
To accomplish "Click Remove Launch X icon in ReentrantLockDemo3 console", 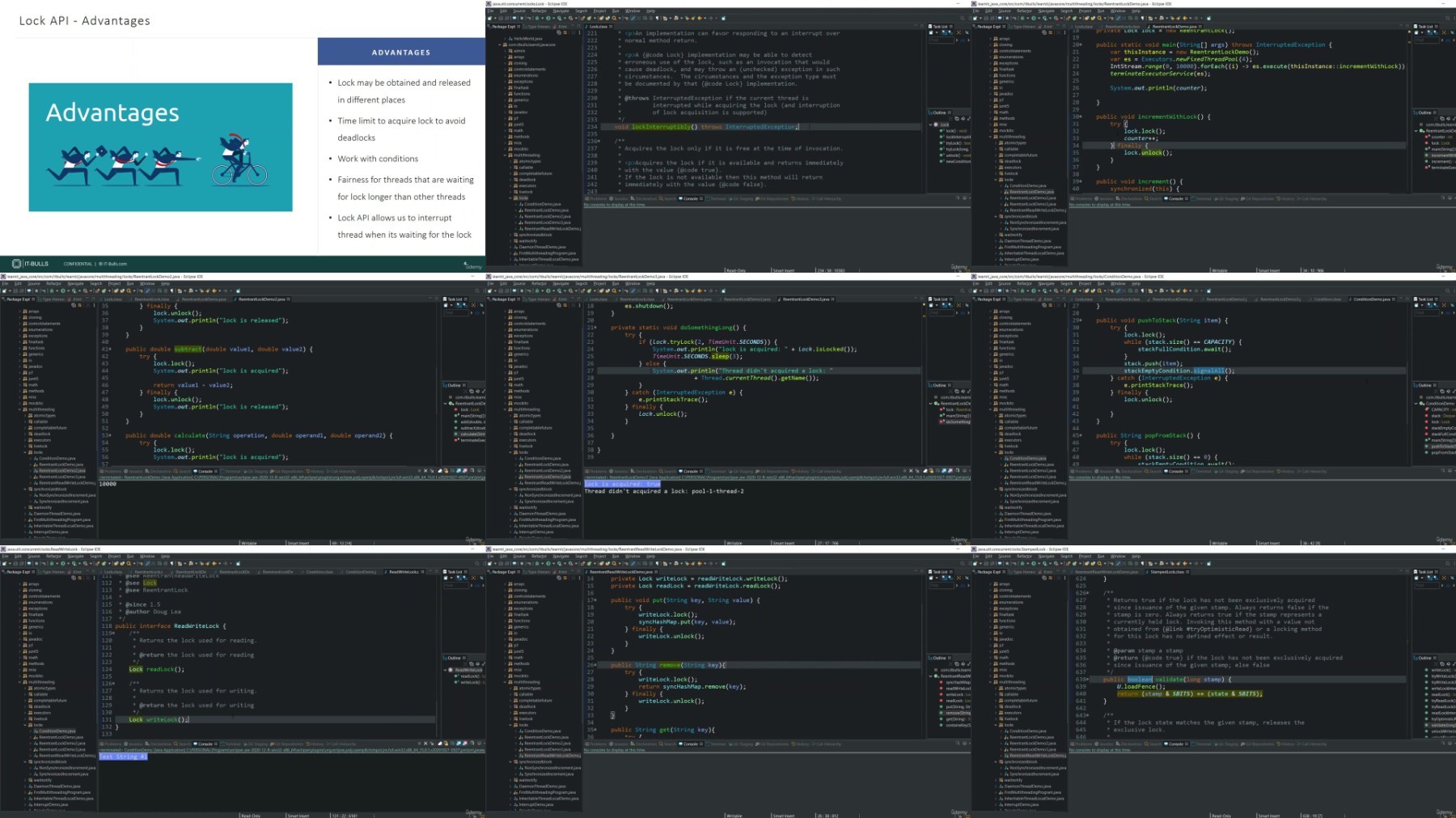I will point(911,471).
